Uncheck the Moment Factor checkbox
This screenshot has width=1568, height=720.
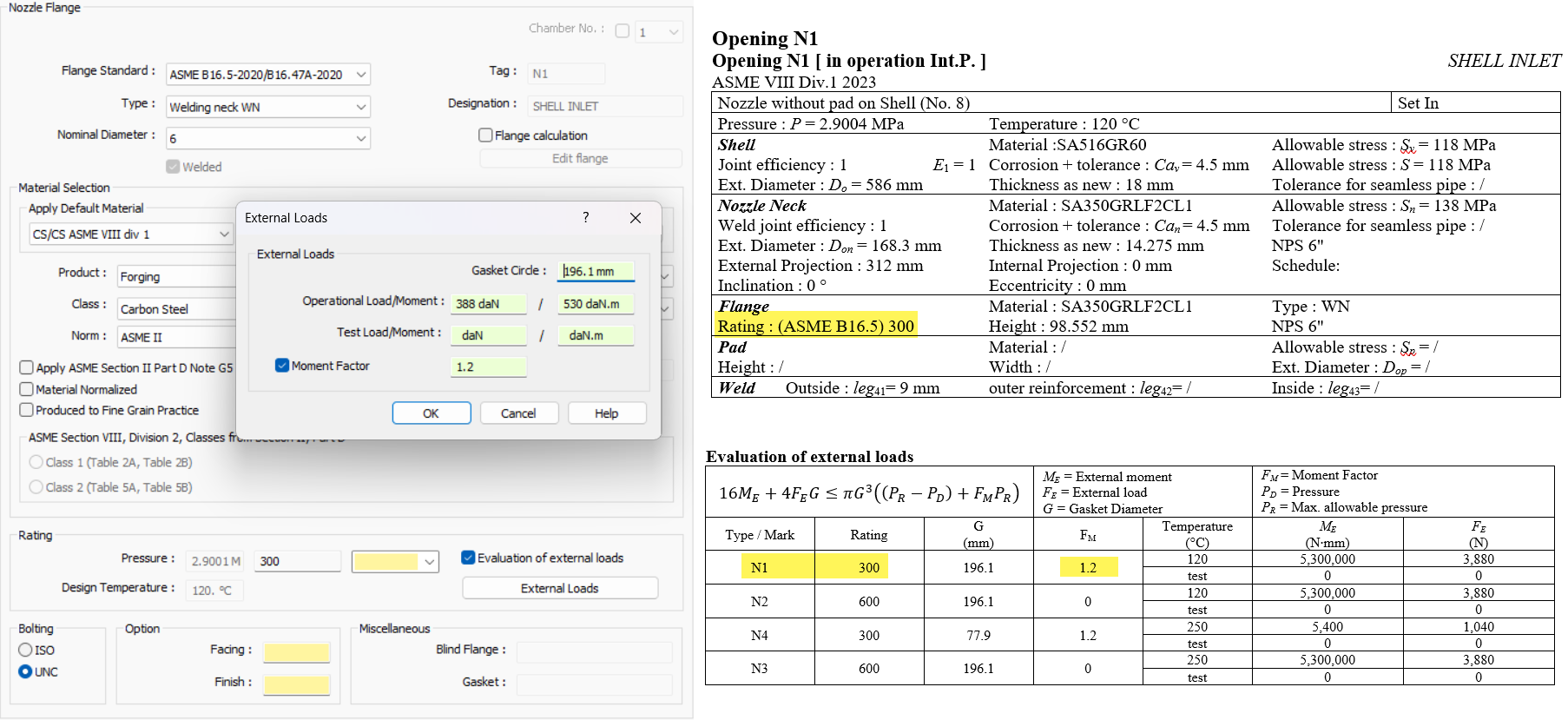pos(282,366)
